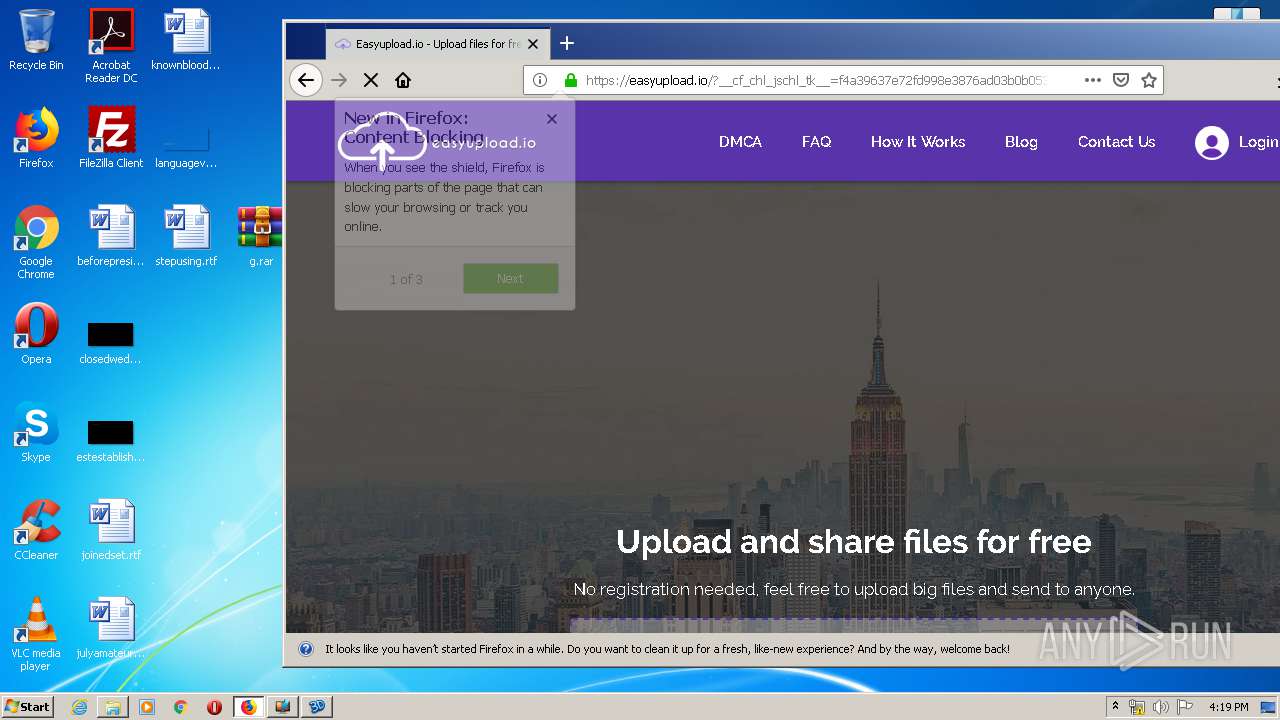Launch Acrobat Reader DC shortcut
This screenshot has width=1280, height=720.
[x=111, y=46]
